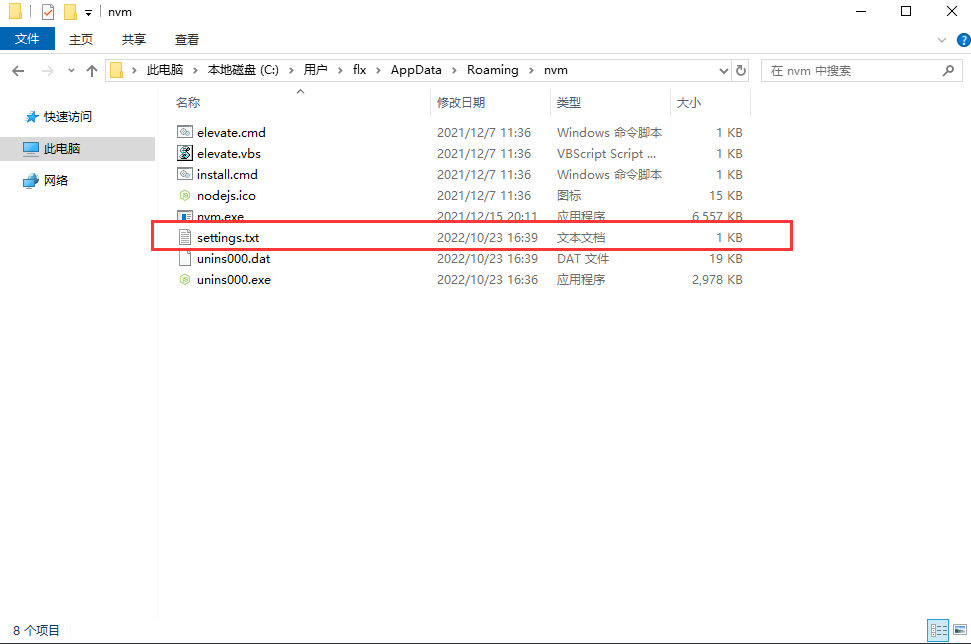Open the 查看 ribbon tab

pyautogui.click(x=187, y=40)
